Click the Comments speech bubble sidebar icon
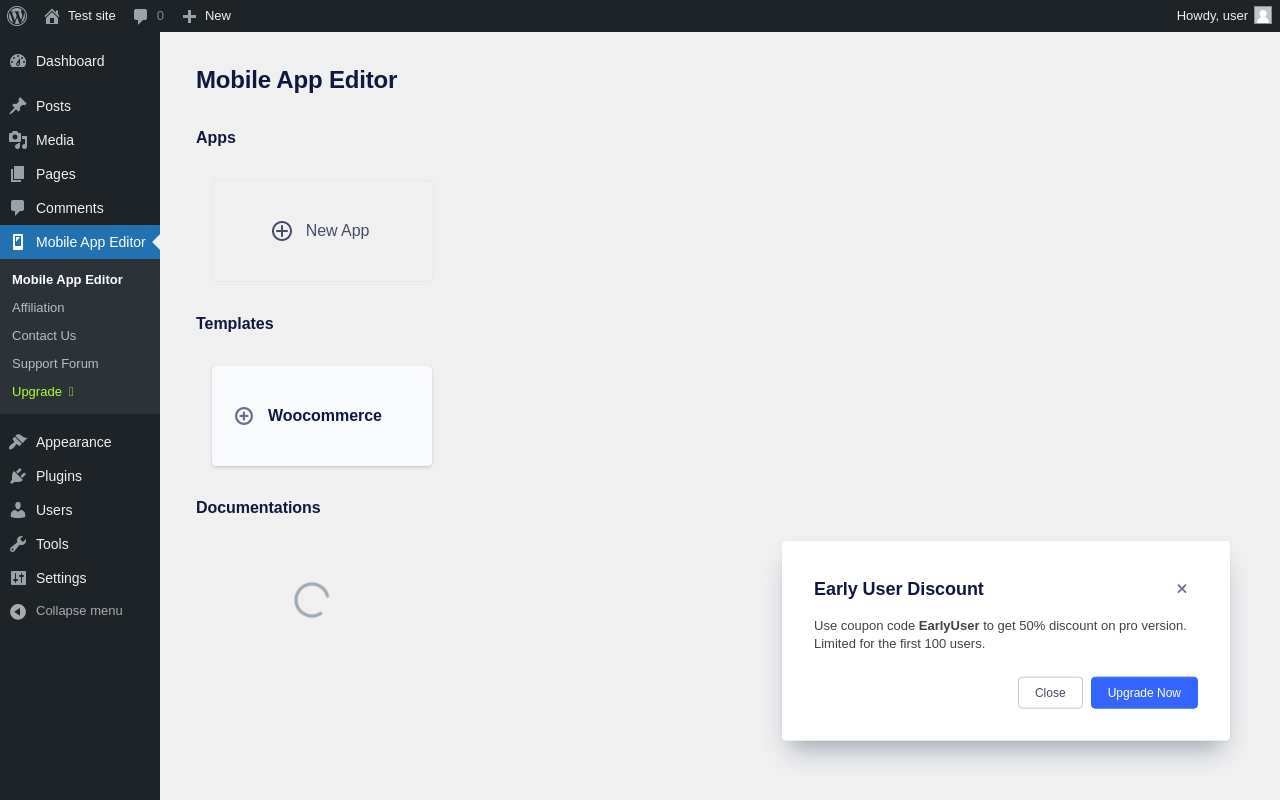 pyautogui.click(x=18, y=208)
